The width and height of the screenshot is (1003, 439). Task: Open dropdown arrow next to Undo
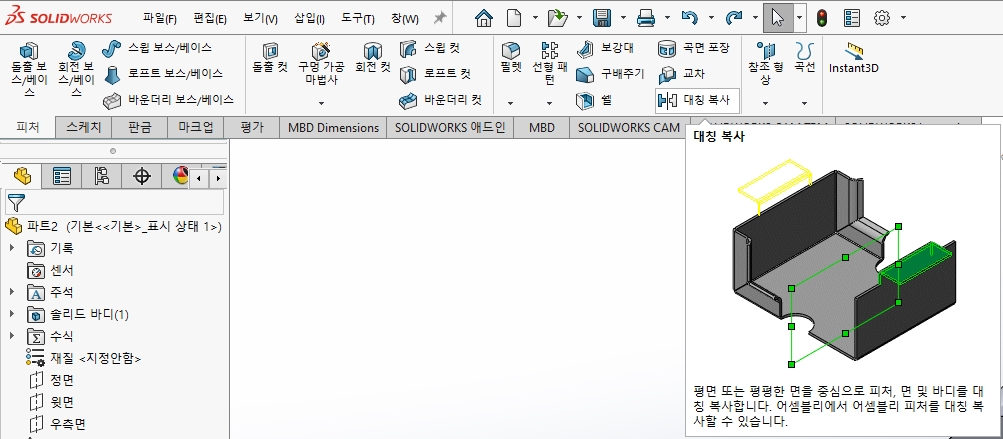(711, 18)
